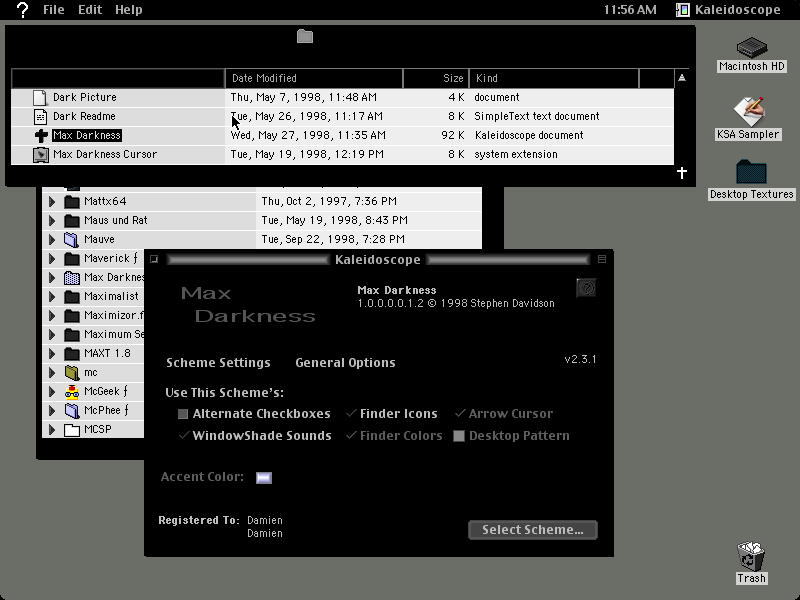Click the Select Scheme... button

pyautogui.click(x=533, y=530)
